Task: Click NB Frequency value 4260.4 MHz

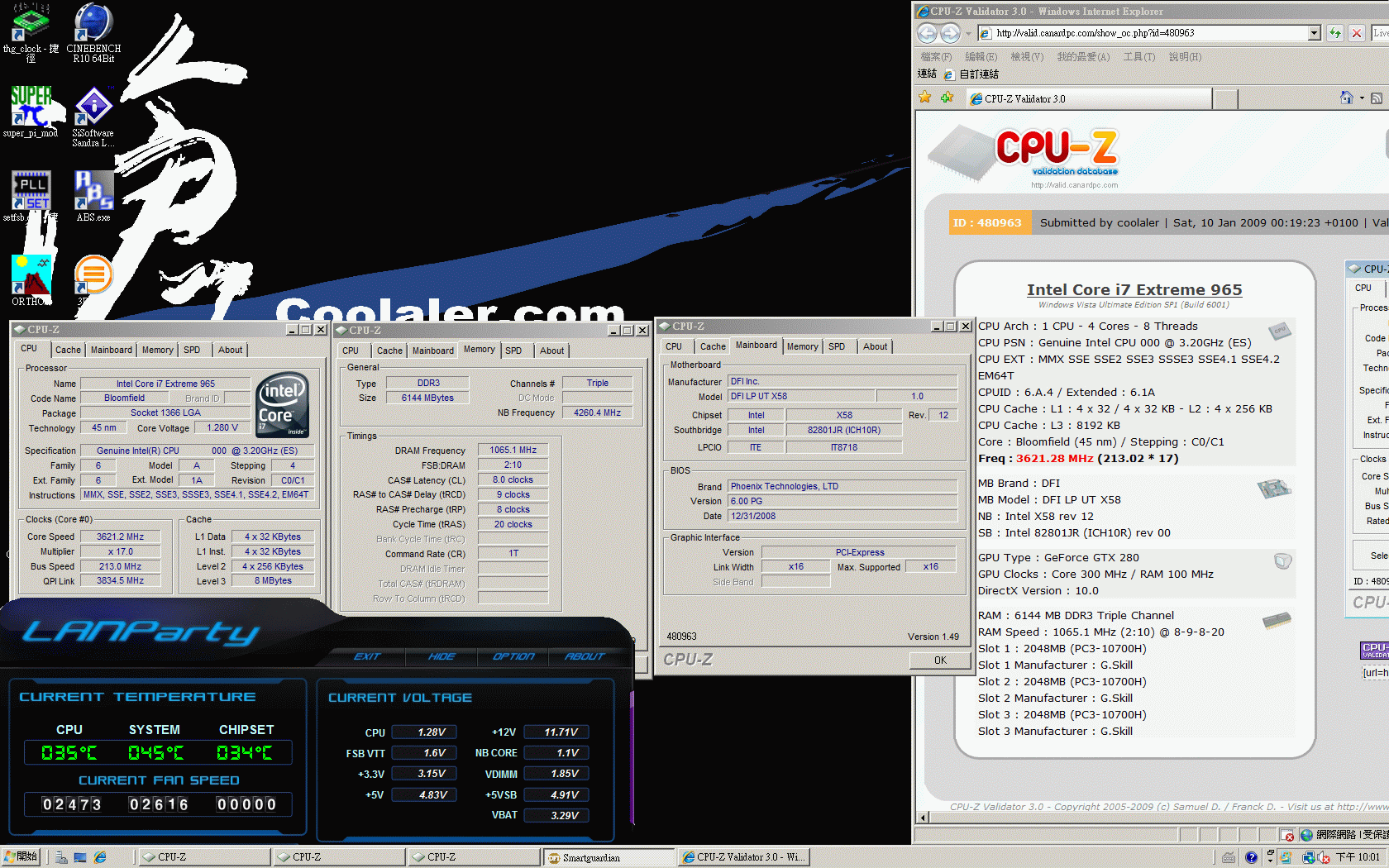Action: pos(597,413)
